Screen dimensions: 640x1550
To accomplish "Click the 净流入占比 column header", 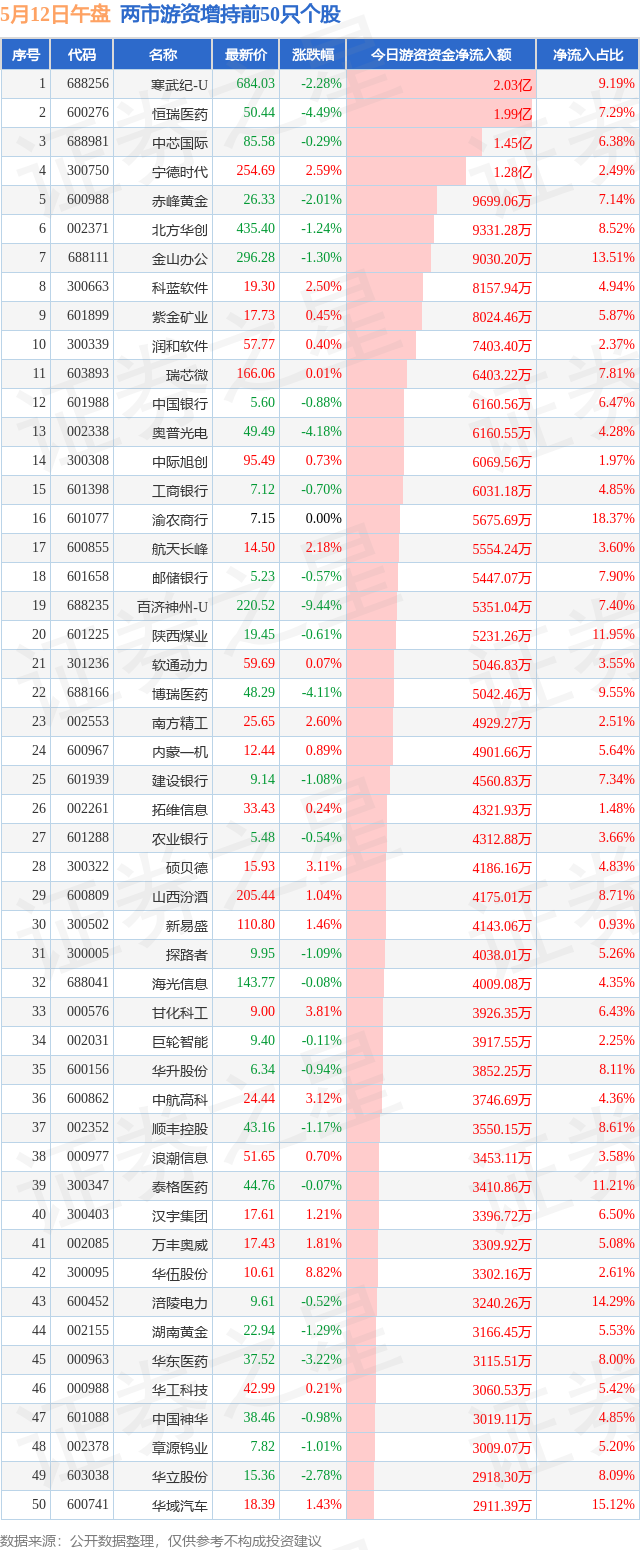I will coord(588,55).
